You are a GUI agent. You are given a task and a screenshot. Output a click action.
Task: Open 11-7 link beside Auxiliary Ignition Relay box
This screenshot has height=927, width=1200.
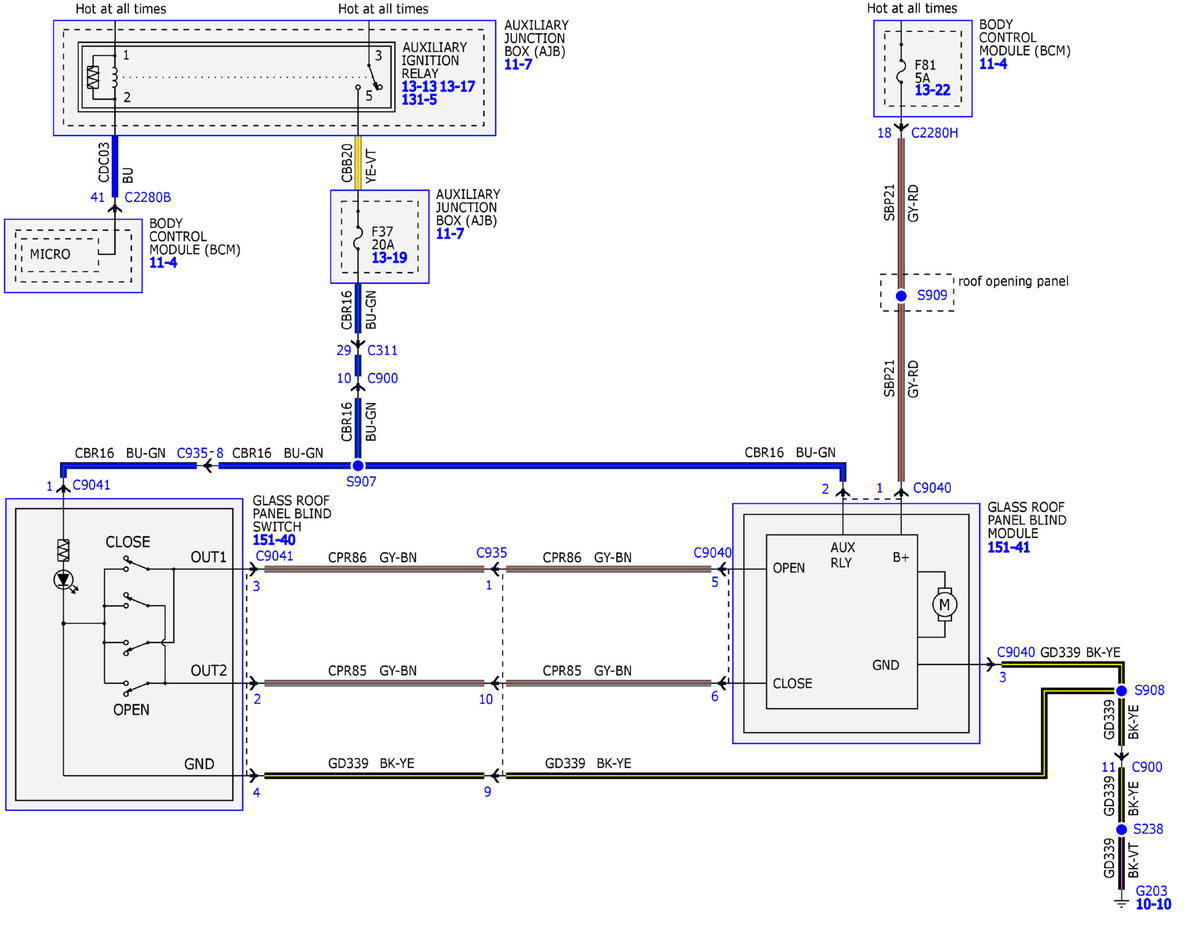519,63
